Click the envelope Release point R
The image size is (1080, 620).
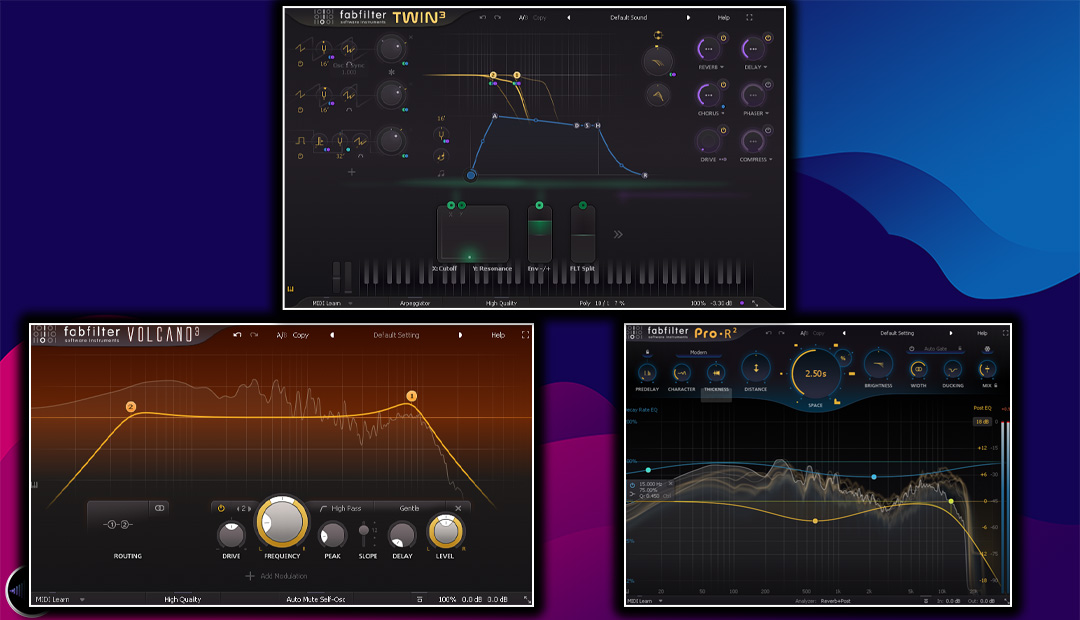(x=645, y=176)
